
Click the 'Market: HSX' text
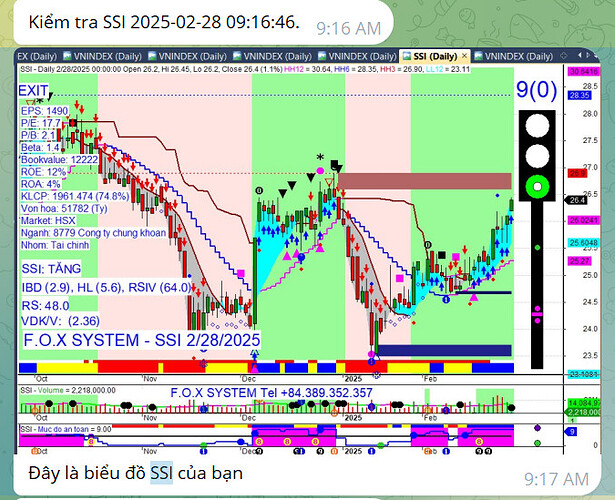coord(48,220)
